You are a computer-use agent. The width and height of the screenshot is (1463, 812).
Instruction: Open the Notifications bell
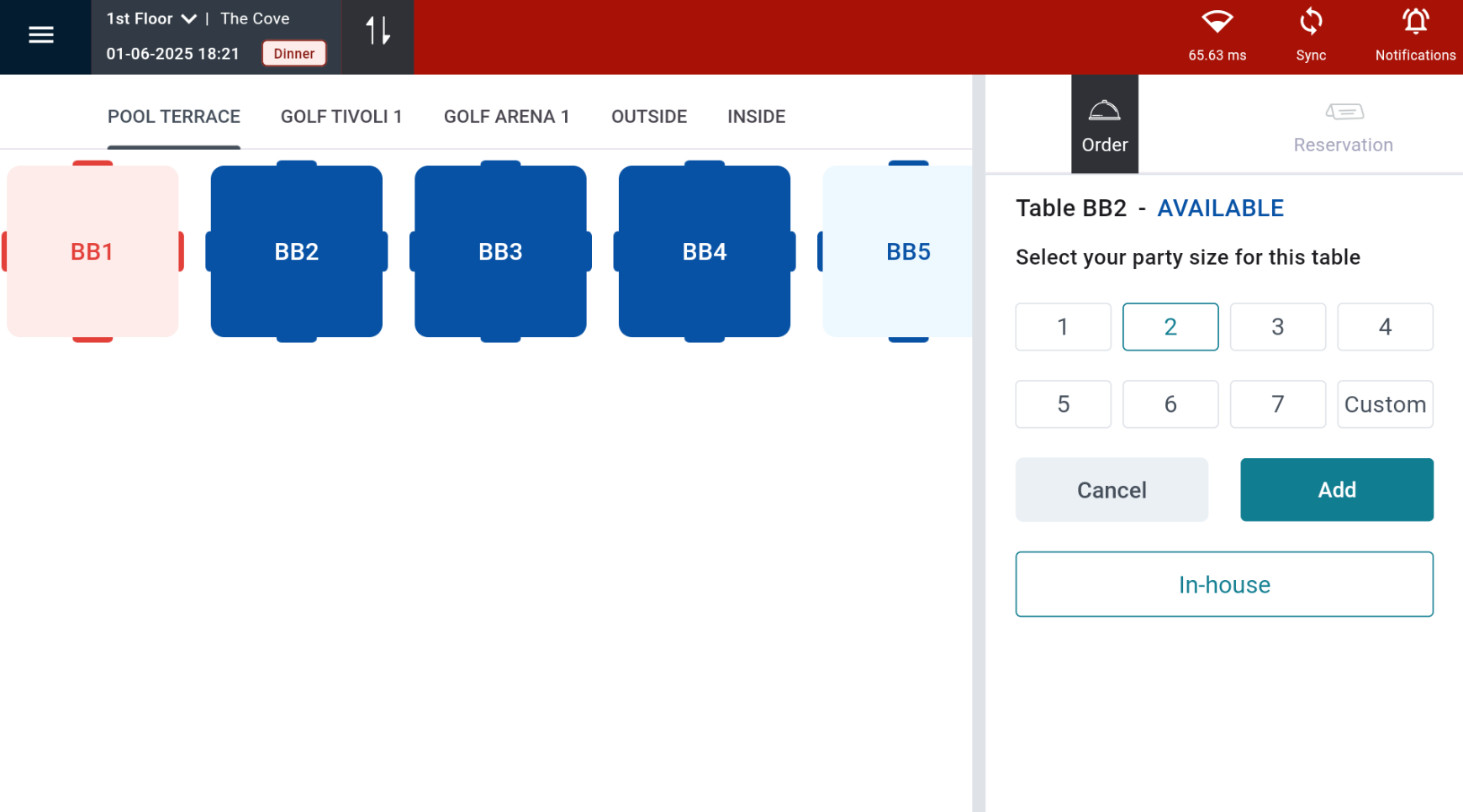[1414, 34]
